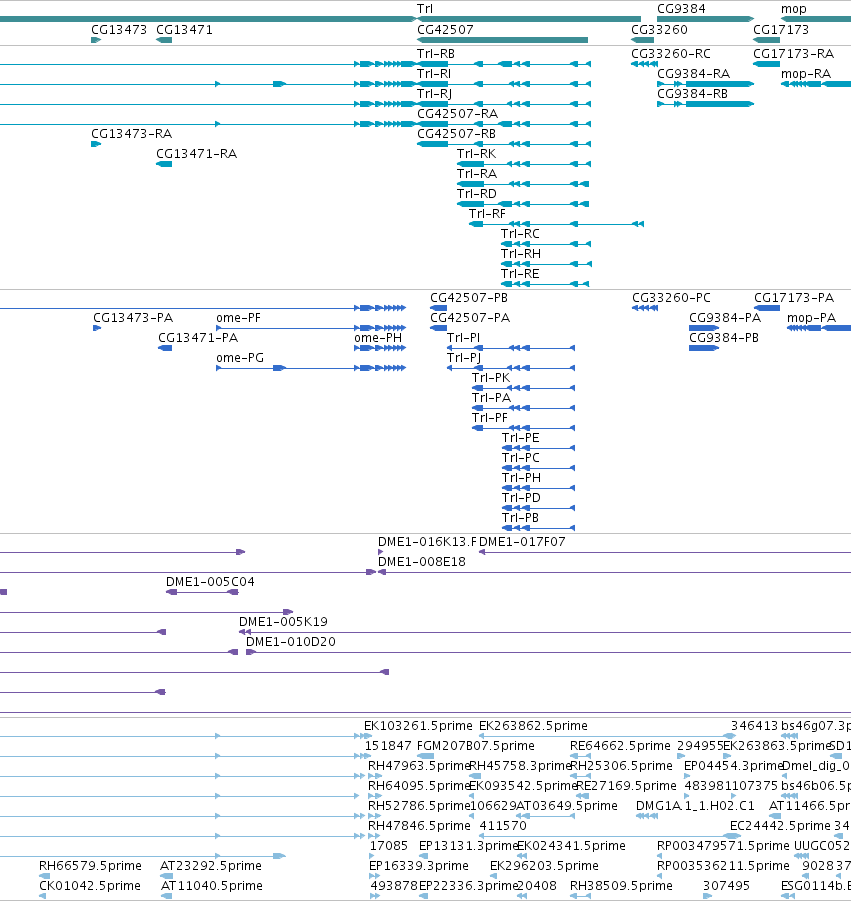Select the CG42507-PA protein label
Viewport: 851px width, 901px height.
(470, 318)
